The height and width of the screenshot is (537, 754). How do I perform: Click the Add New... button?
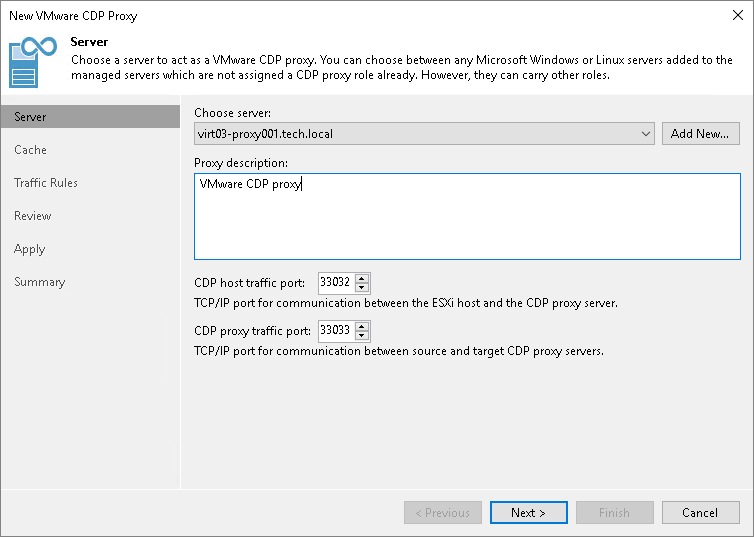click(x=700, y=134)
